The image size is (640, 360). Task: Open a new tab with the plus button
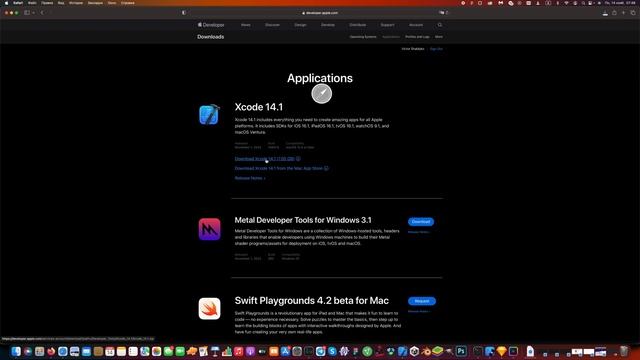pyautogui.click(x=623, y=13)
